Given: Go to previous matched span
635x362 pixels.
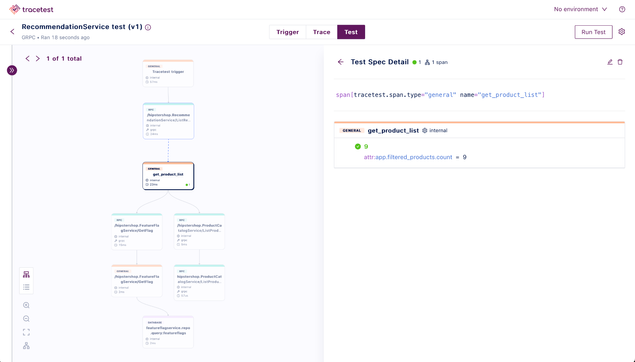Looking at the screenshot, I should (28, 59).
